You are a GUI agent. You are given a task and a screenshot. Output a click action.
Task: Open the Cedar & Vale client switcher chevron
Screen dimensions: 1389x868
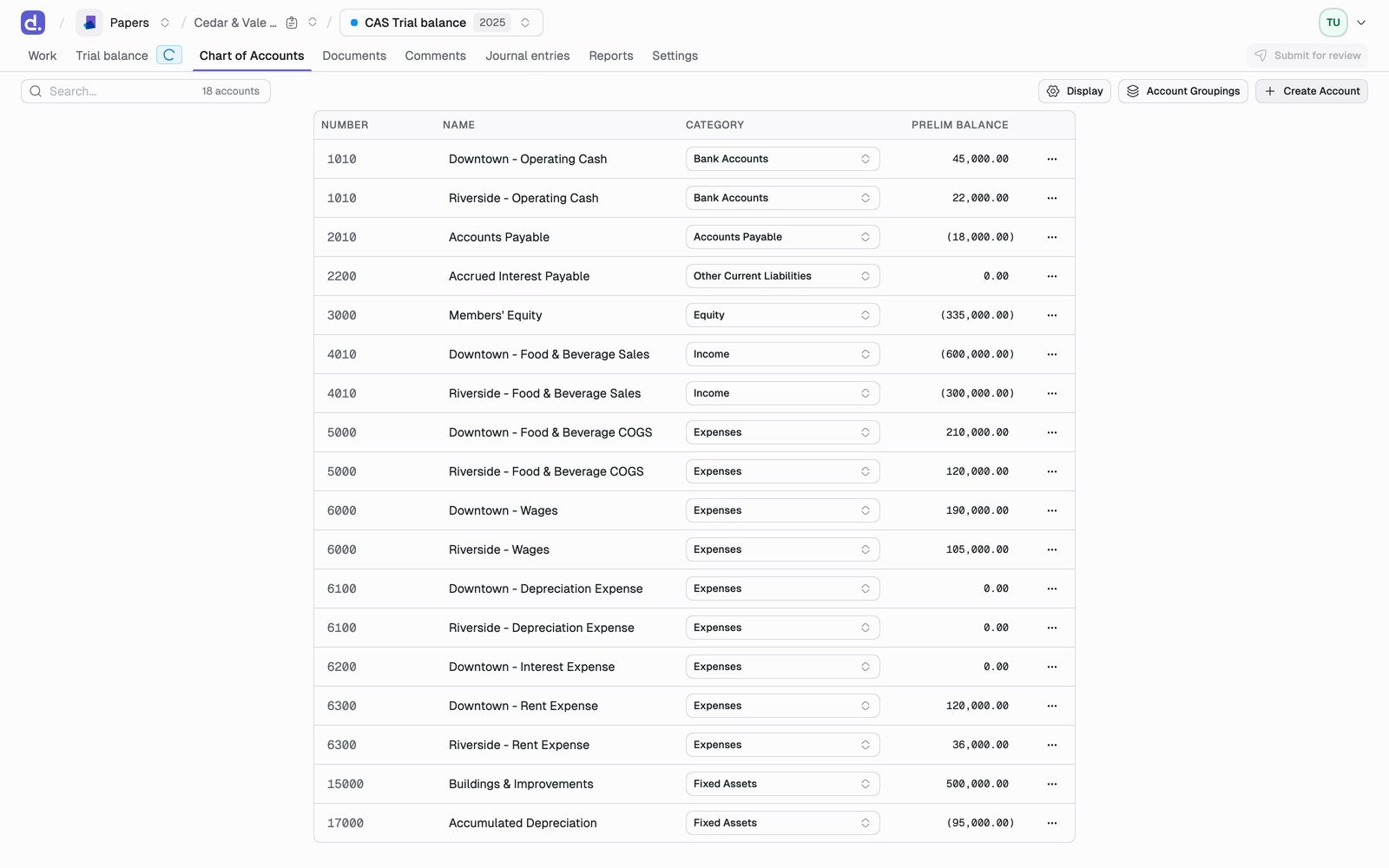point(313,23)
